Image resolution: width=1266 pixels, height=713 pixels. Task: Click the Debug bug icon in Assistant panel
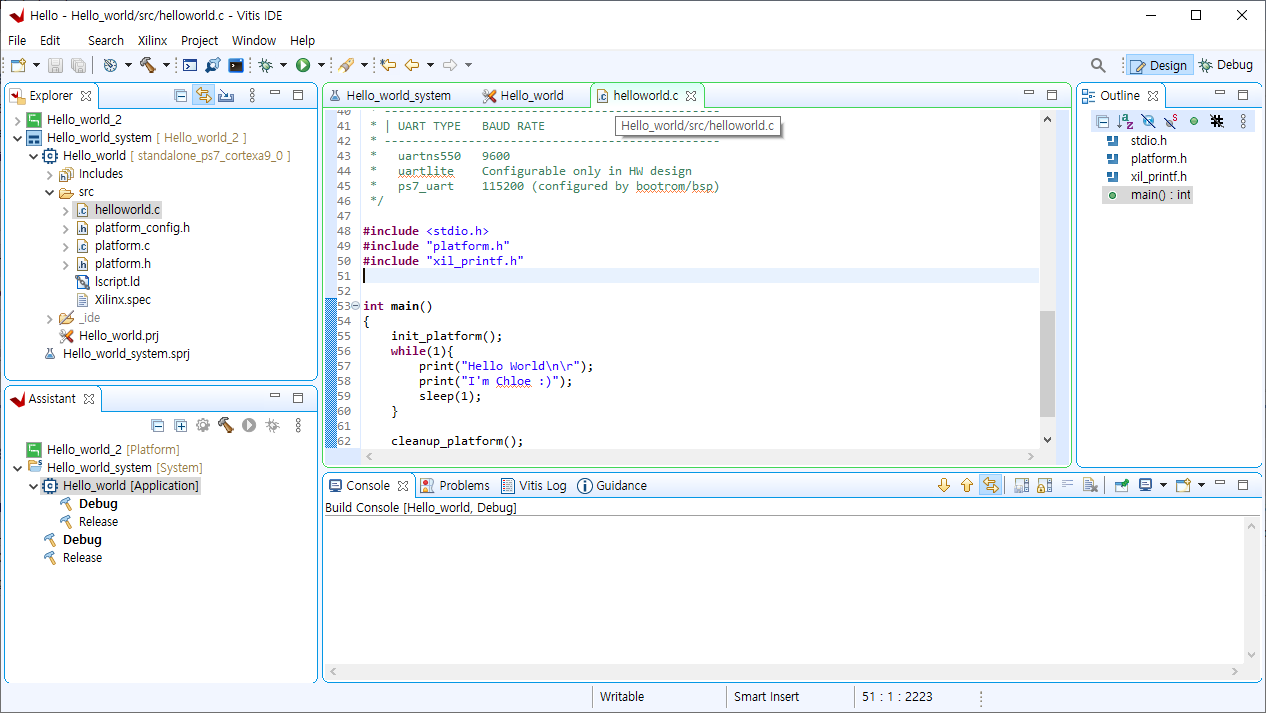(x=272, y=425)
